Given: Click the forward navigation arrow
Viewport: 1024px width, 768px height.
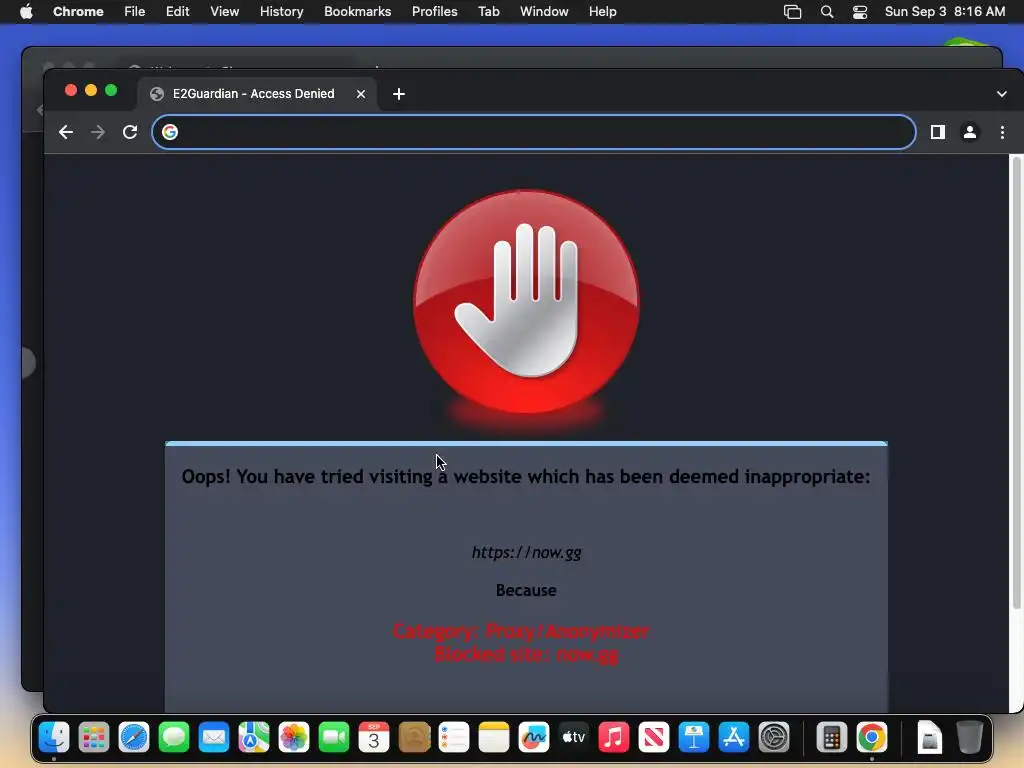Looking at the screenshot, I should pos(98,133).
